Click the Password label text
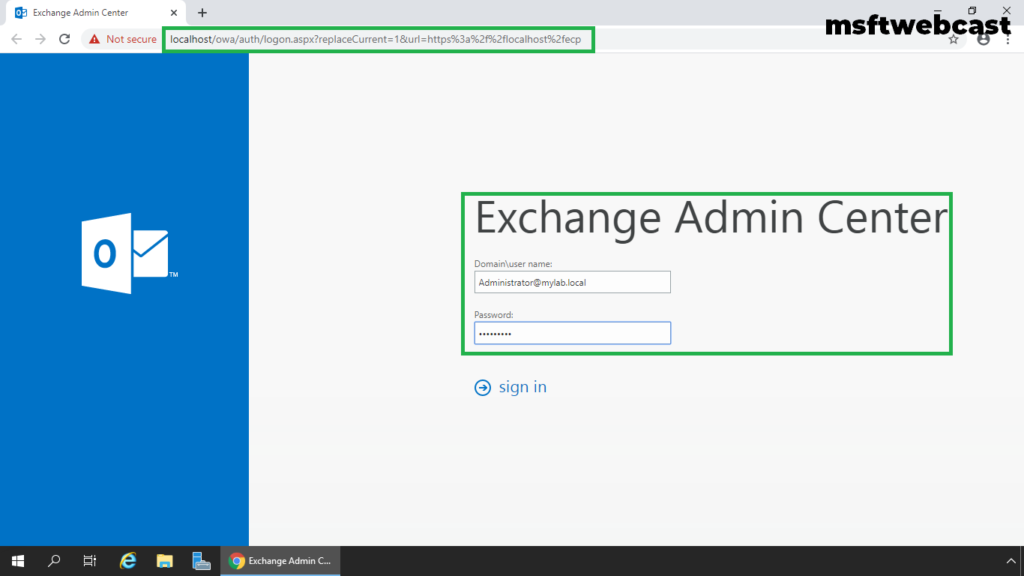The image size is (1024, 576). point(494,315)
